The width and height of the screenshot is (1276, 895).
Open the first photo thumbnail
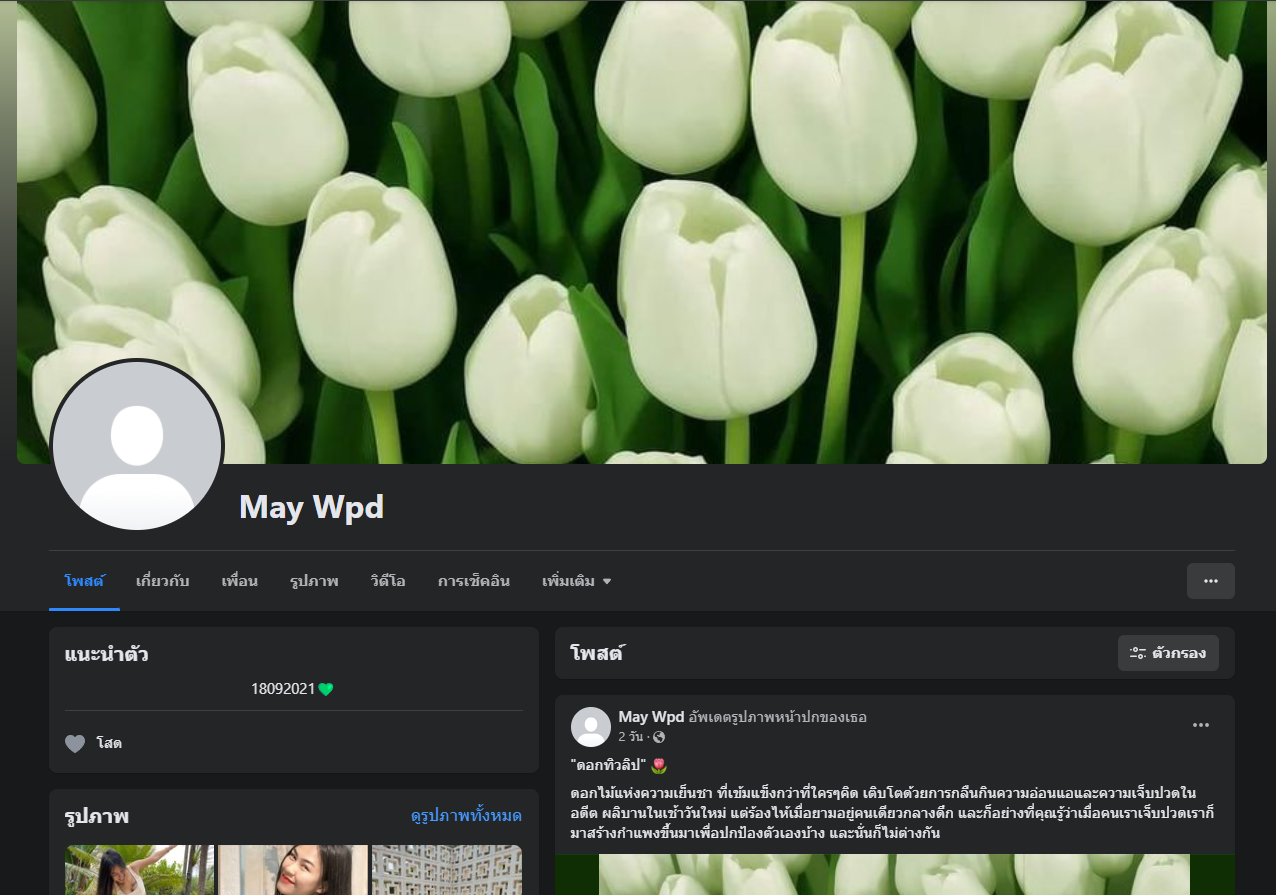(x=139, y=870)
